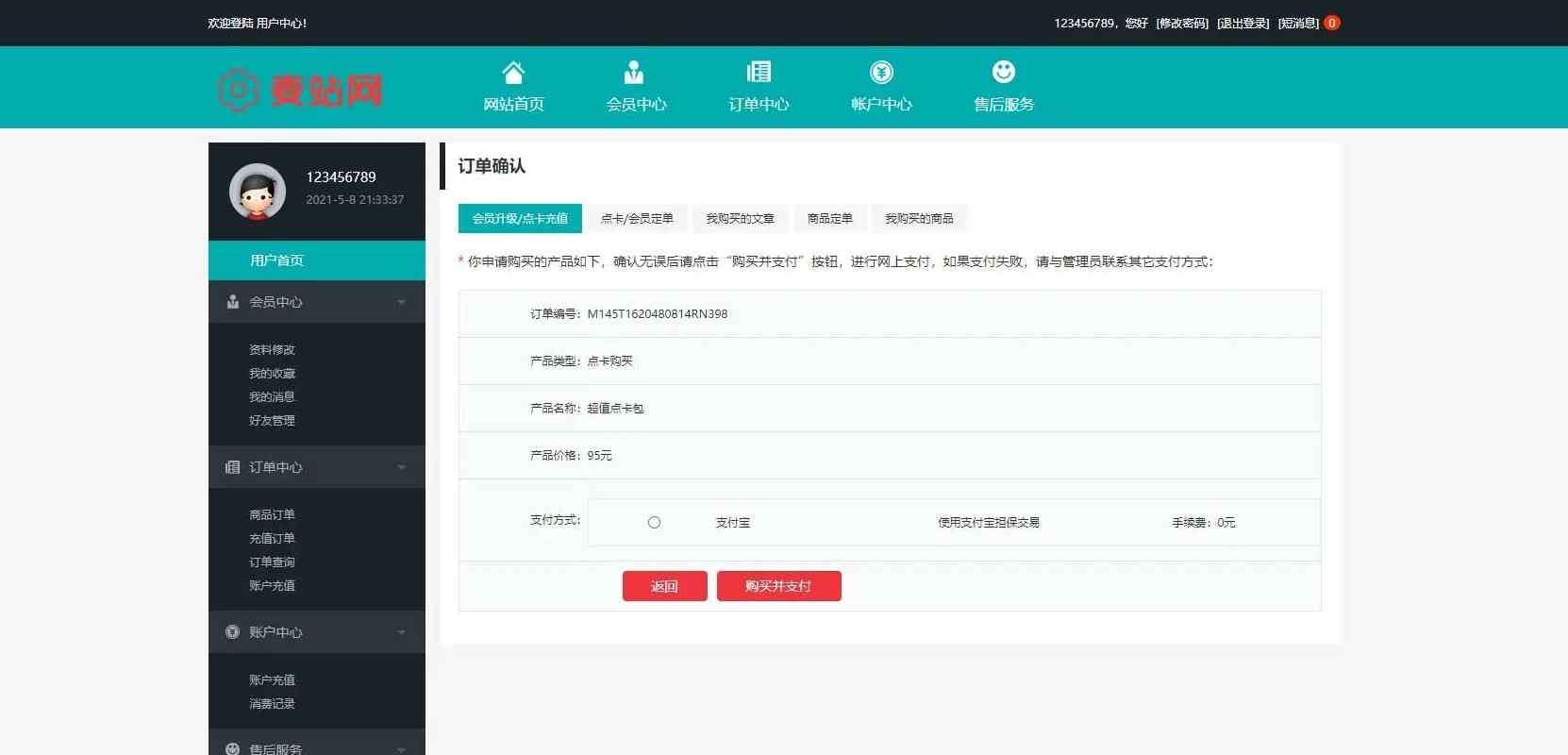
Task: Open 消费记录 in the sidebar
Action: 272,704
